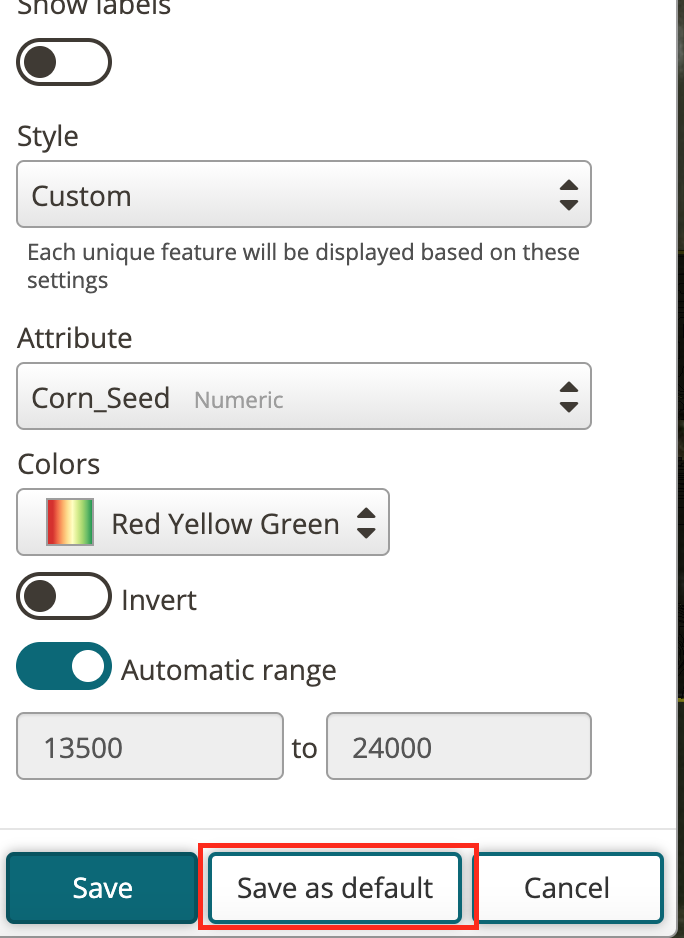The image size is (684, 938).
Task: Click the Colors dropdown up-down arrows
Action: point(366,523)
